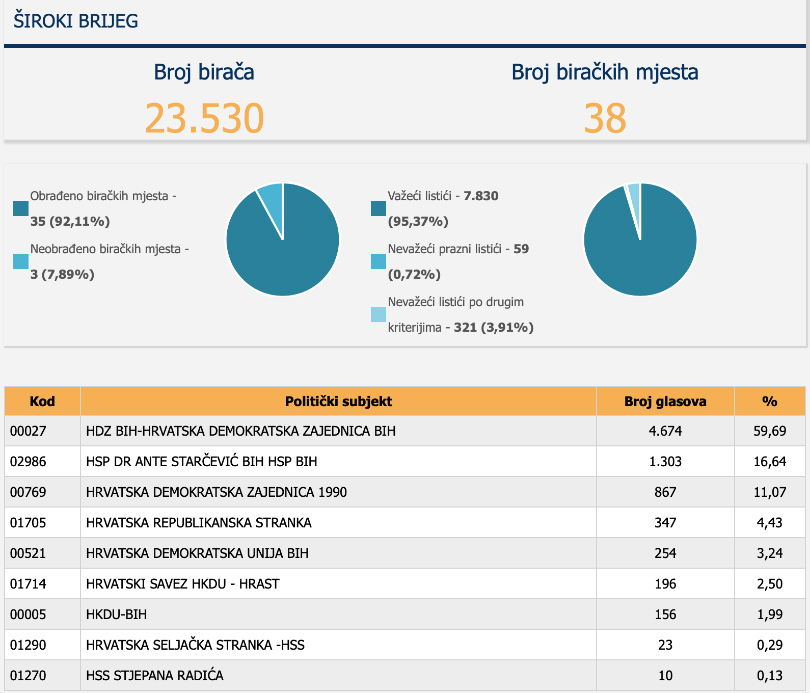Click the Važeći listići legend swatch
Viewport: 810px width, 693px height.
(x=379, y=209)
